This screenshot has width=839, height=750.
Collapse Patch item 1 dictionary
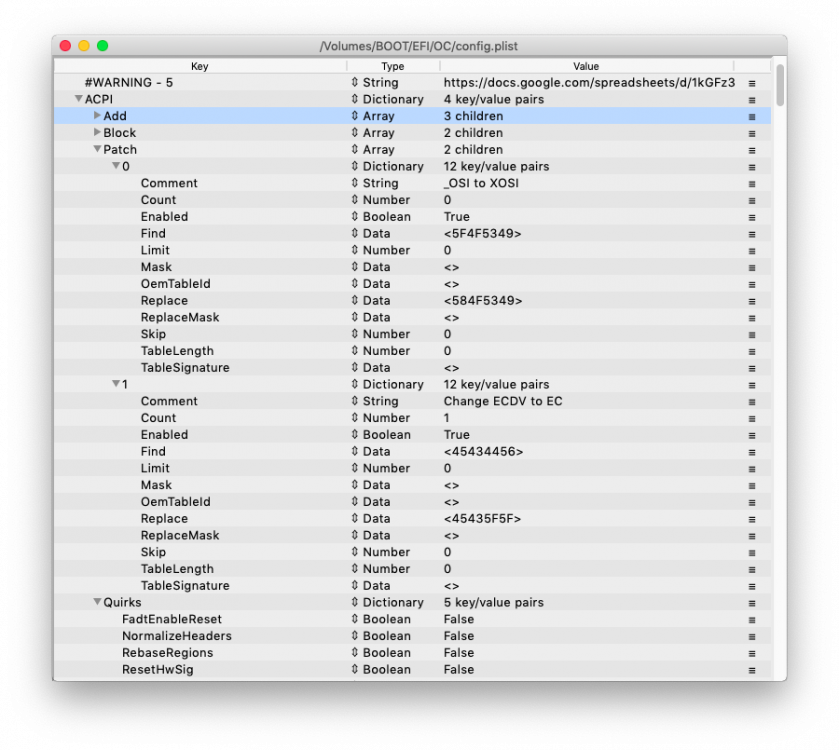click(116, 384)
